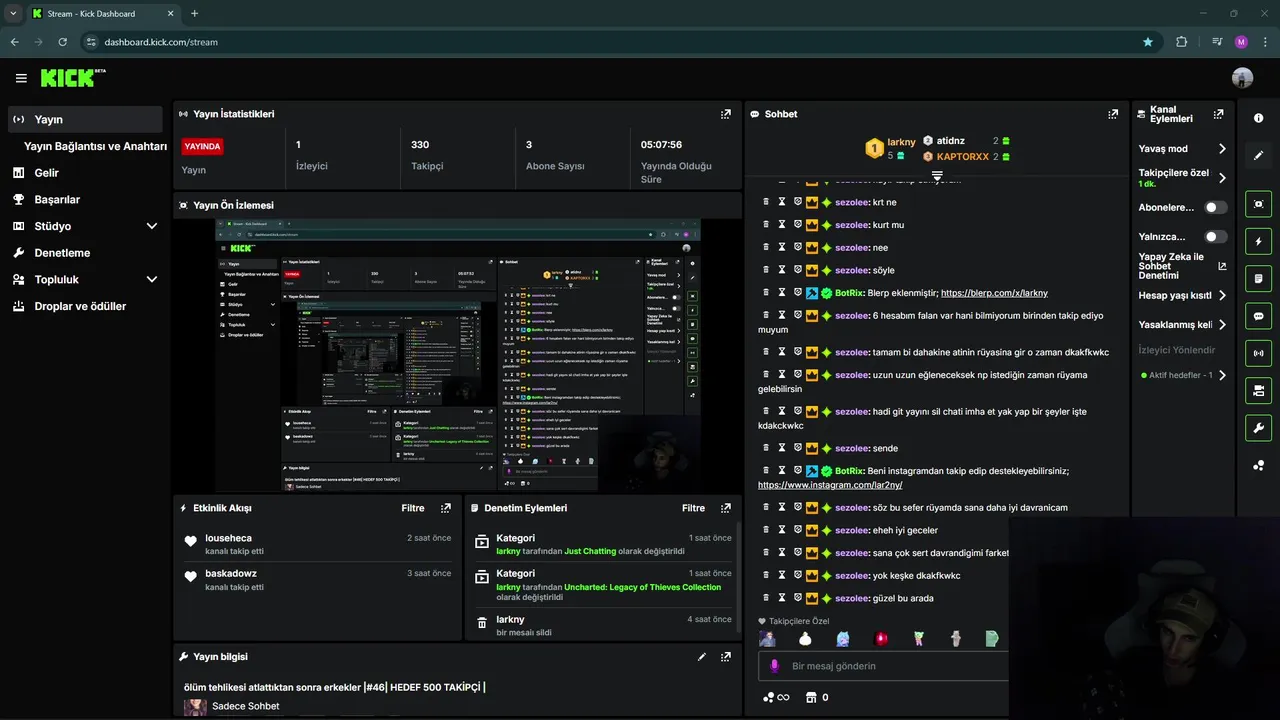Viewport: 1280px width, 720px height.
Task: Open Hesap yaşı kısıtlaması arrow
Action: coord(1222,296)
